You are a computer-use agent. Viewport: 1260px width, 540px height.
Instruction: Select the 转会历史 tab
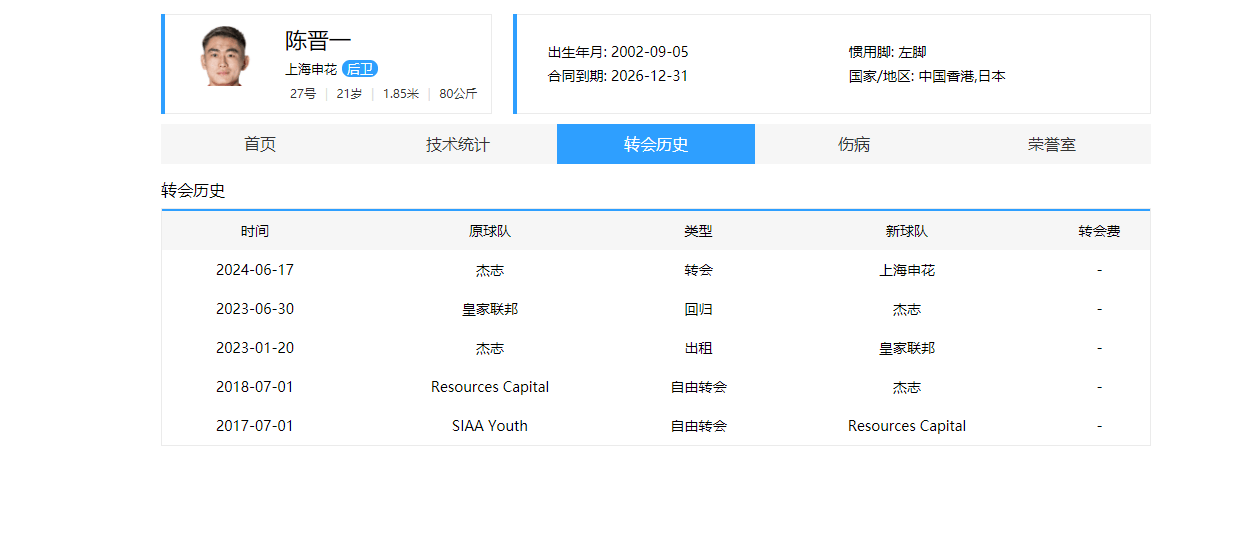point(656,144)
